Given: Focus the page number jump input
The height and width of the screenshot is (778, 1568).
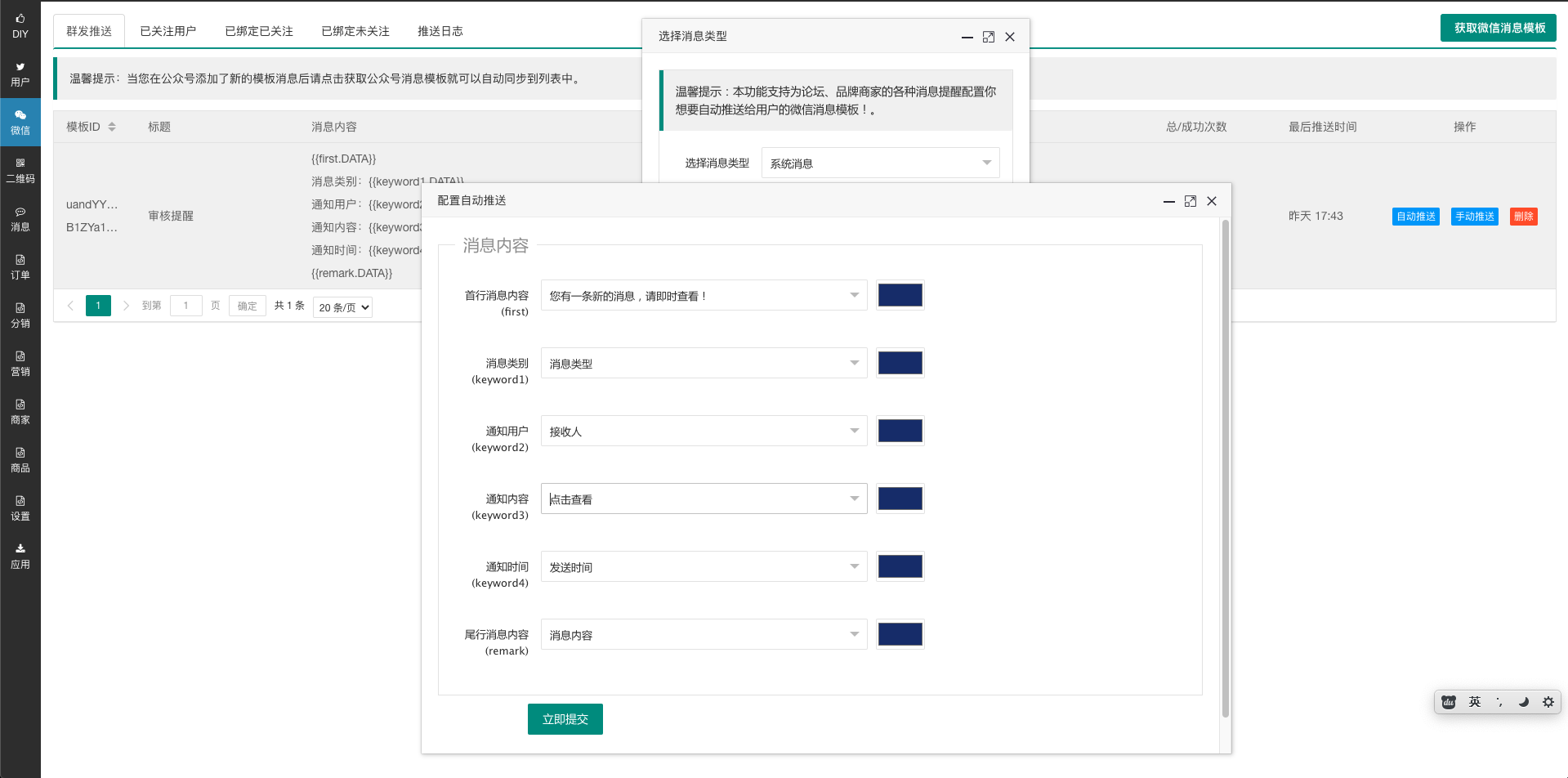Looking at the screenshot, I should click(186, 306).
